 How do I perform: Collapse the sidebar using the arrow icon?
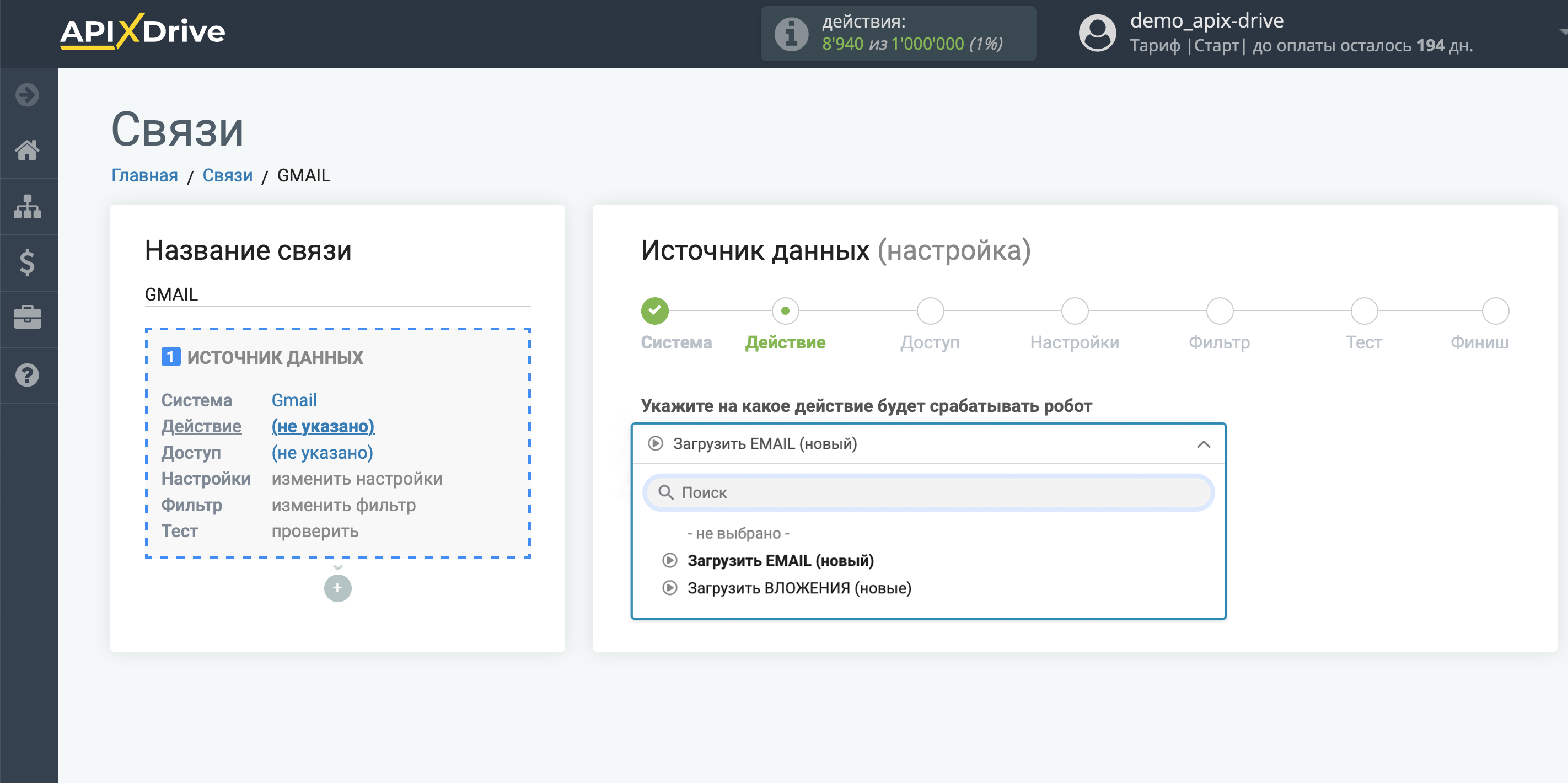tap(27, 95)
